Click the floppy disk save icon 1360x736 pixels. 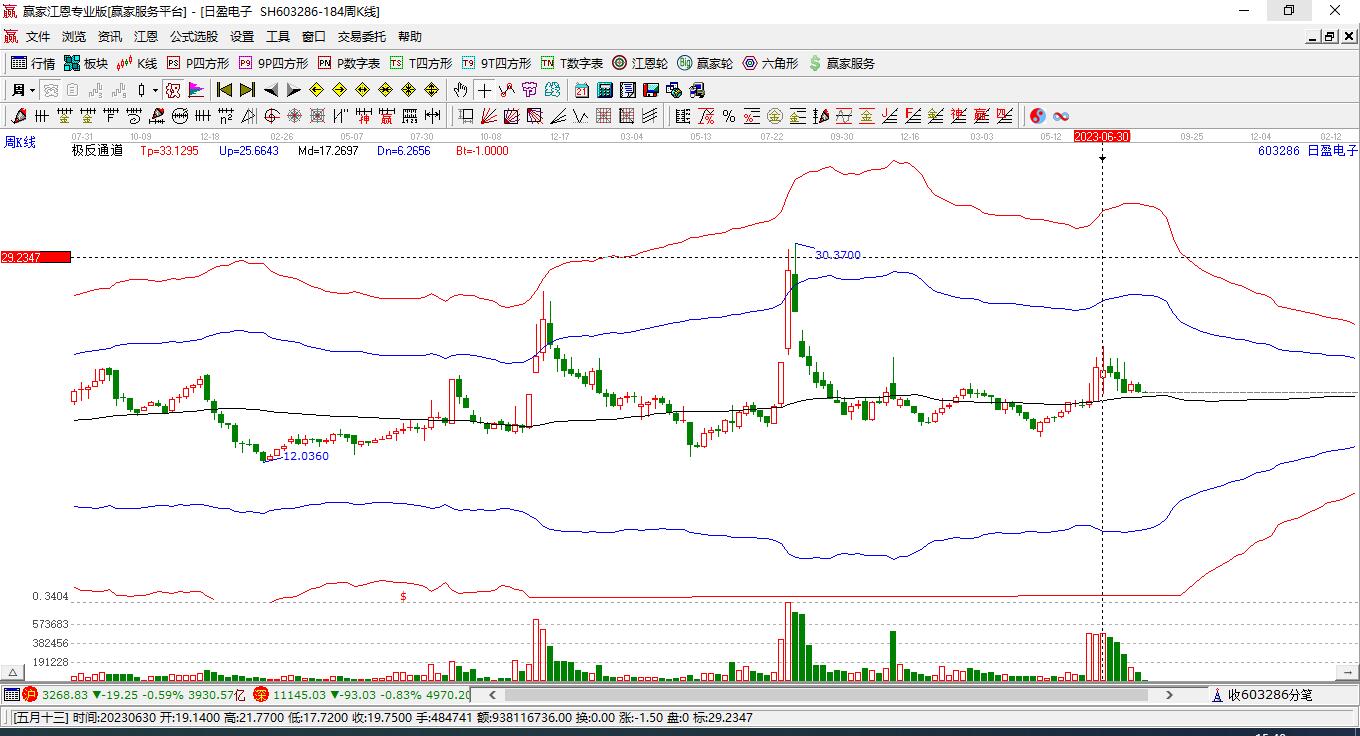pos(650,90)
